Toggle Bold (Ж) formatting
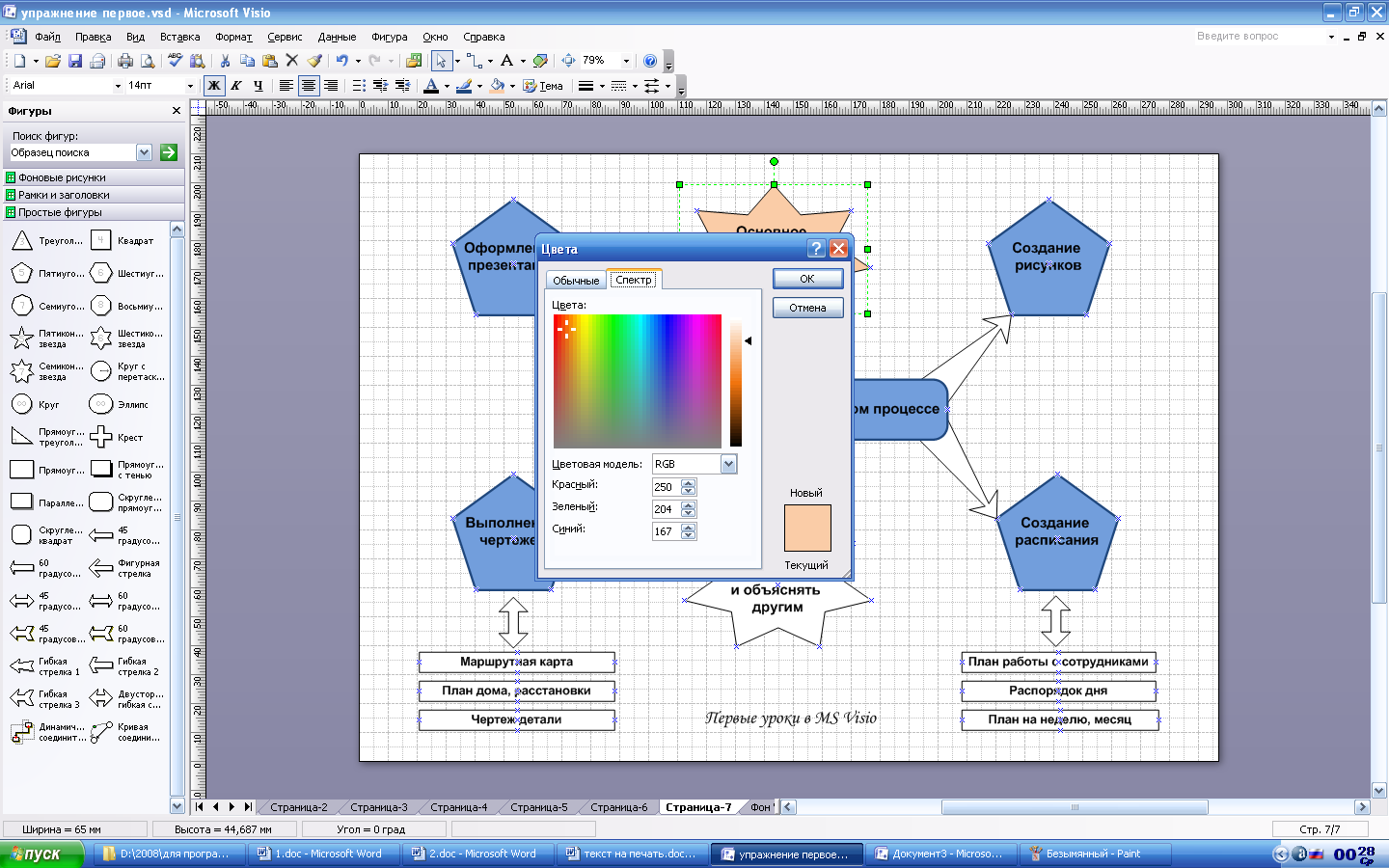 pos(214,86)
